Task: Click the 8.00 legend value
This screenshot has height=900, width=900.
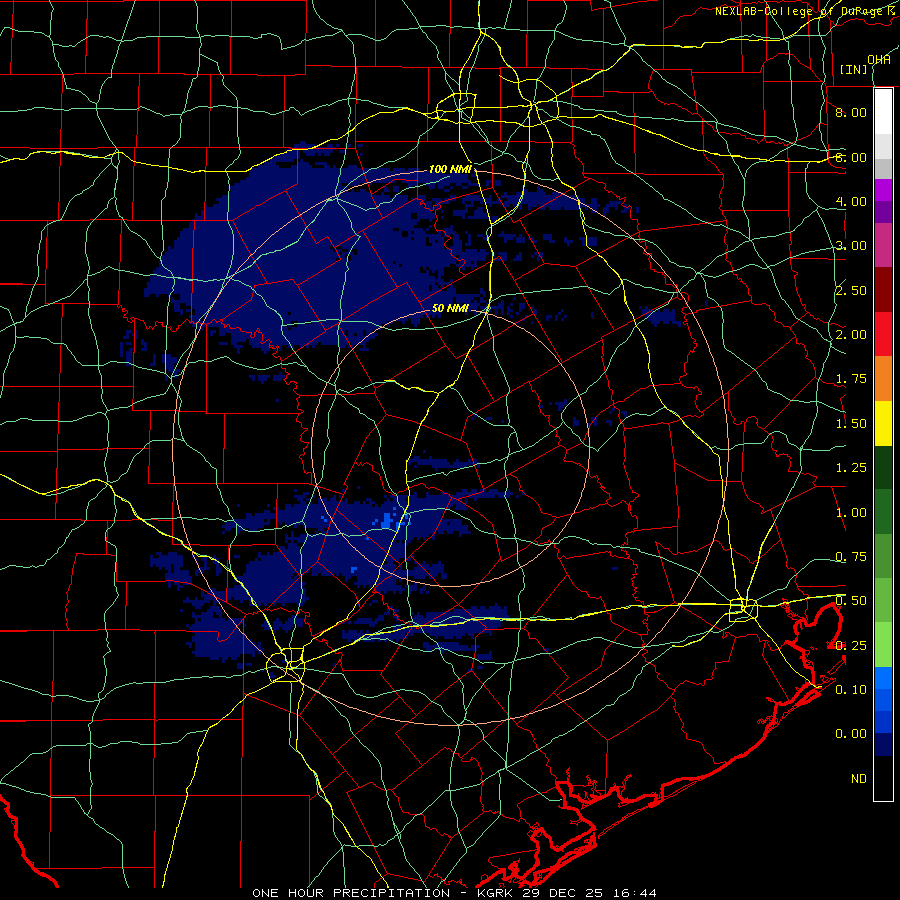Action: (x=851, y=112)
